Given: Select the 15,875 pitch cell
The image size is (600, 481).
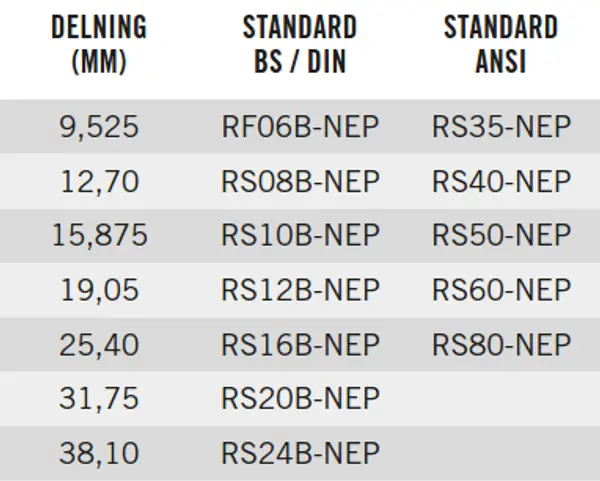Looking at the screenshot, I should (x=99, y=235).
